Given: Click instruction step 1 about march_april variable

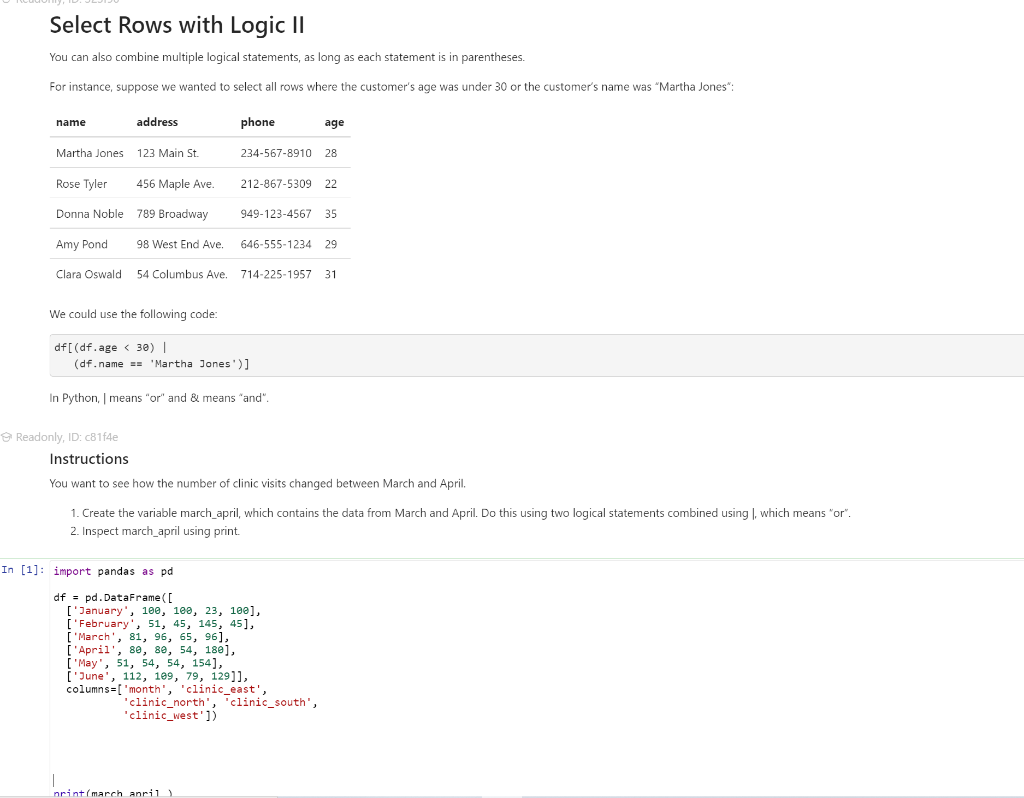Looking at the screenshot, I should tap(460, 513).
